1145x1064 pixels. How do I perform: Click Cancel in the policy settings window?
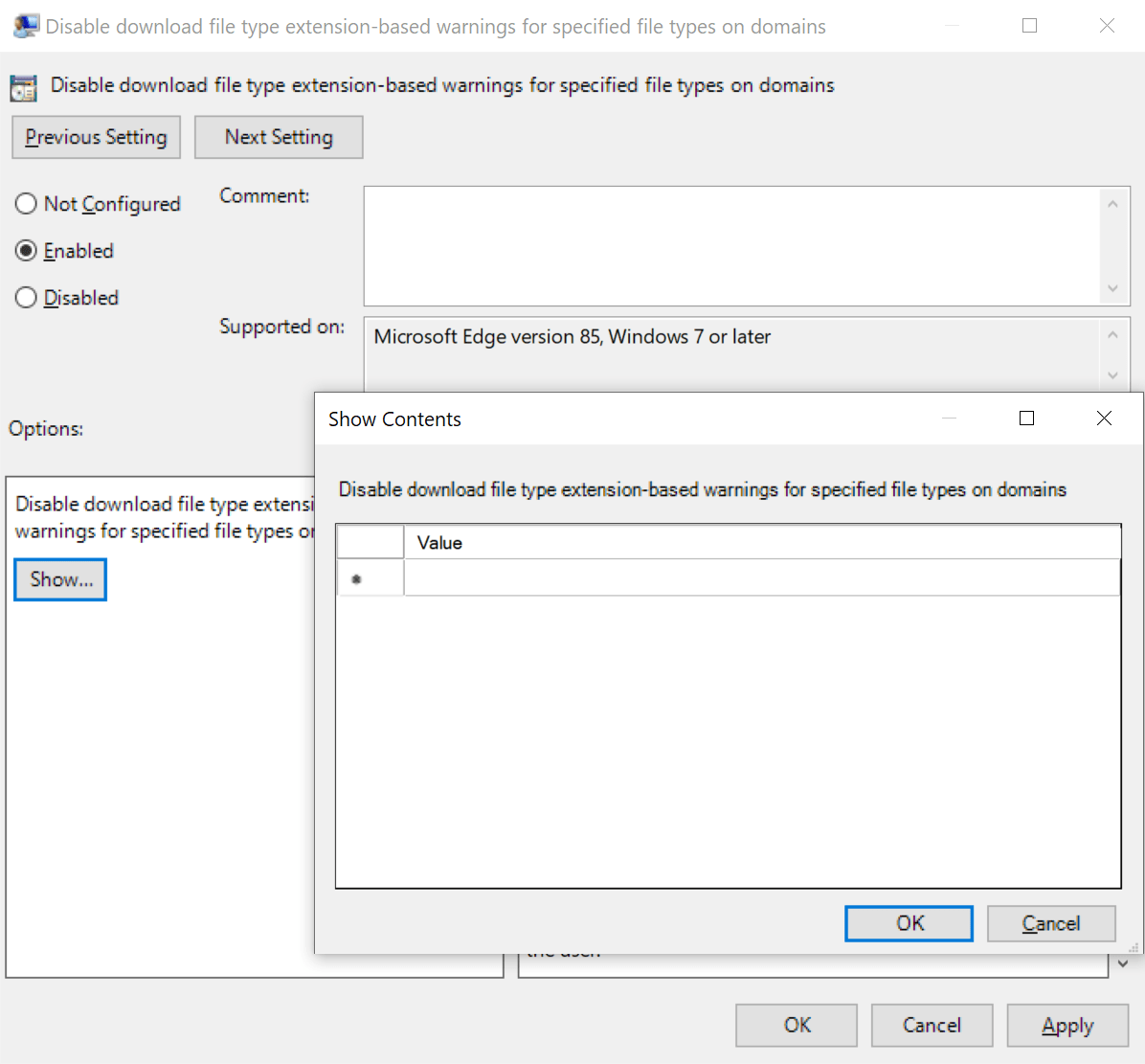pos(932,1026)
